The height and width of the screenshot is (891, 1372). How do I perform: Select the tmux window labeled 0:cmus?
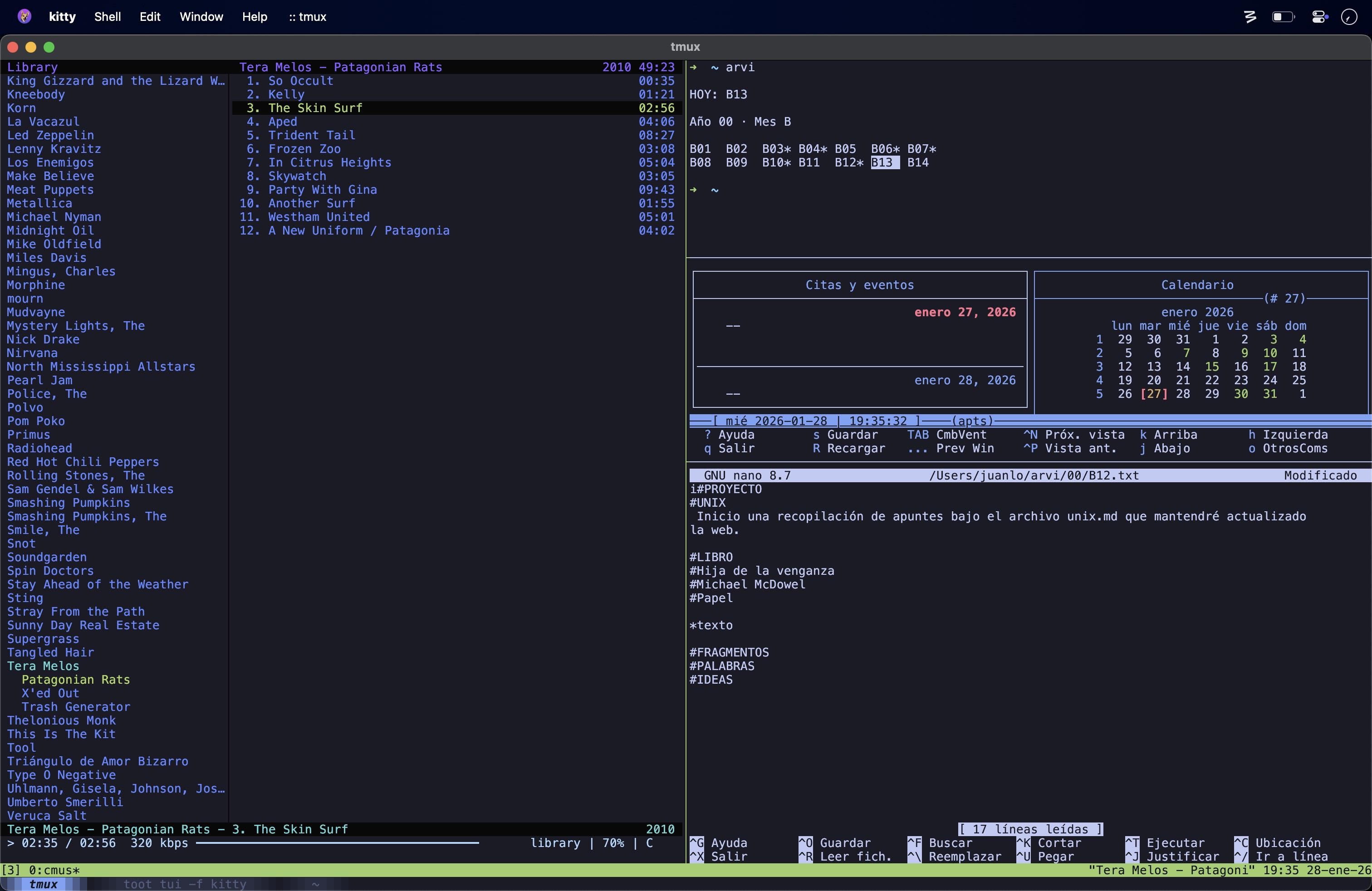tap(55, 870)
